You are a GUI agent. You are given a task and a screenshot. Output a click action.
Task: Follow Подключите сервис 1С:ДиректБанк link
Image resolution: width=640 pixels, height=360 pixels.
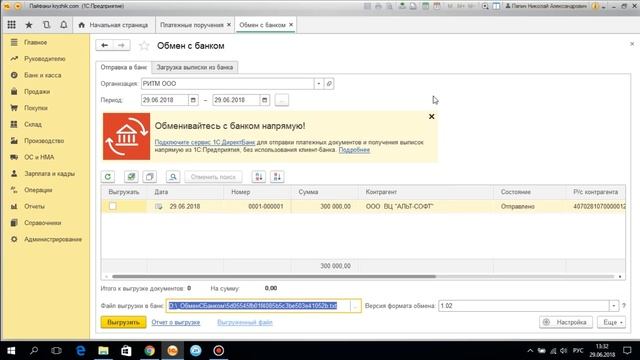pyautogui.click(x=205, y=142)
